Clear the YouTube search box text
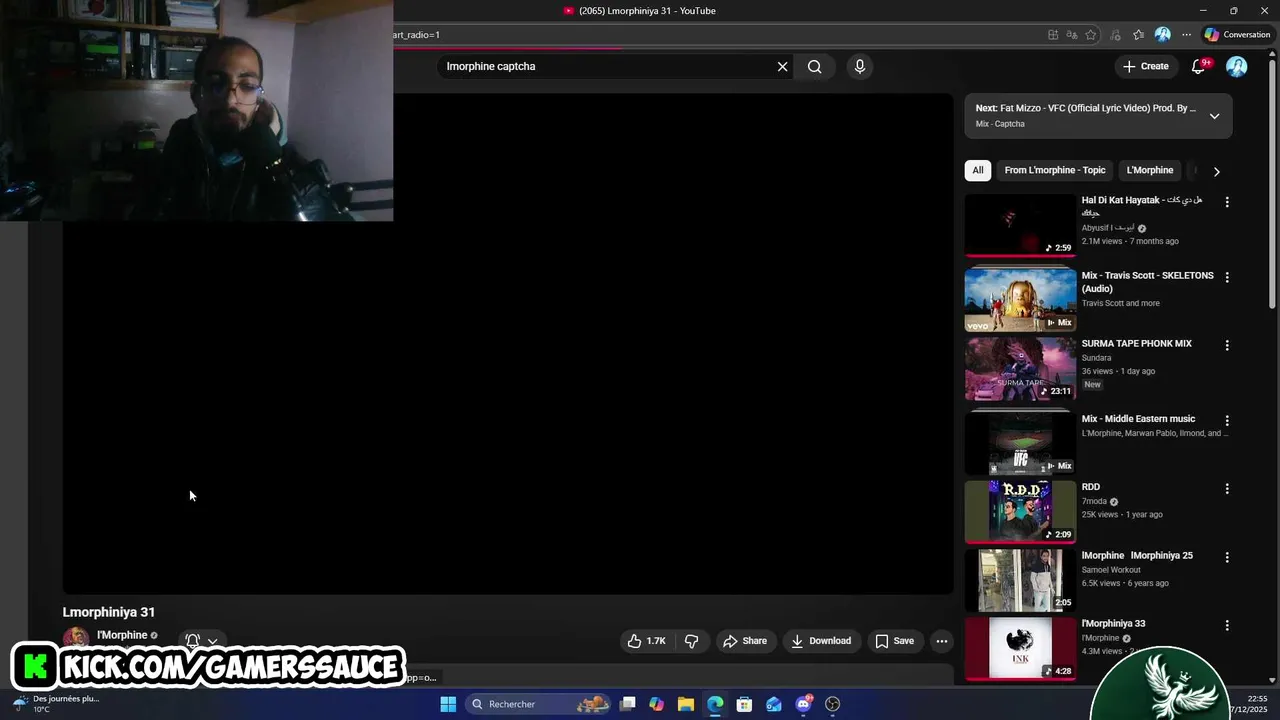Viewport: 1280px width, 720px height. pyautogui.click(x=782, y=66)
